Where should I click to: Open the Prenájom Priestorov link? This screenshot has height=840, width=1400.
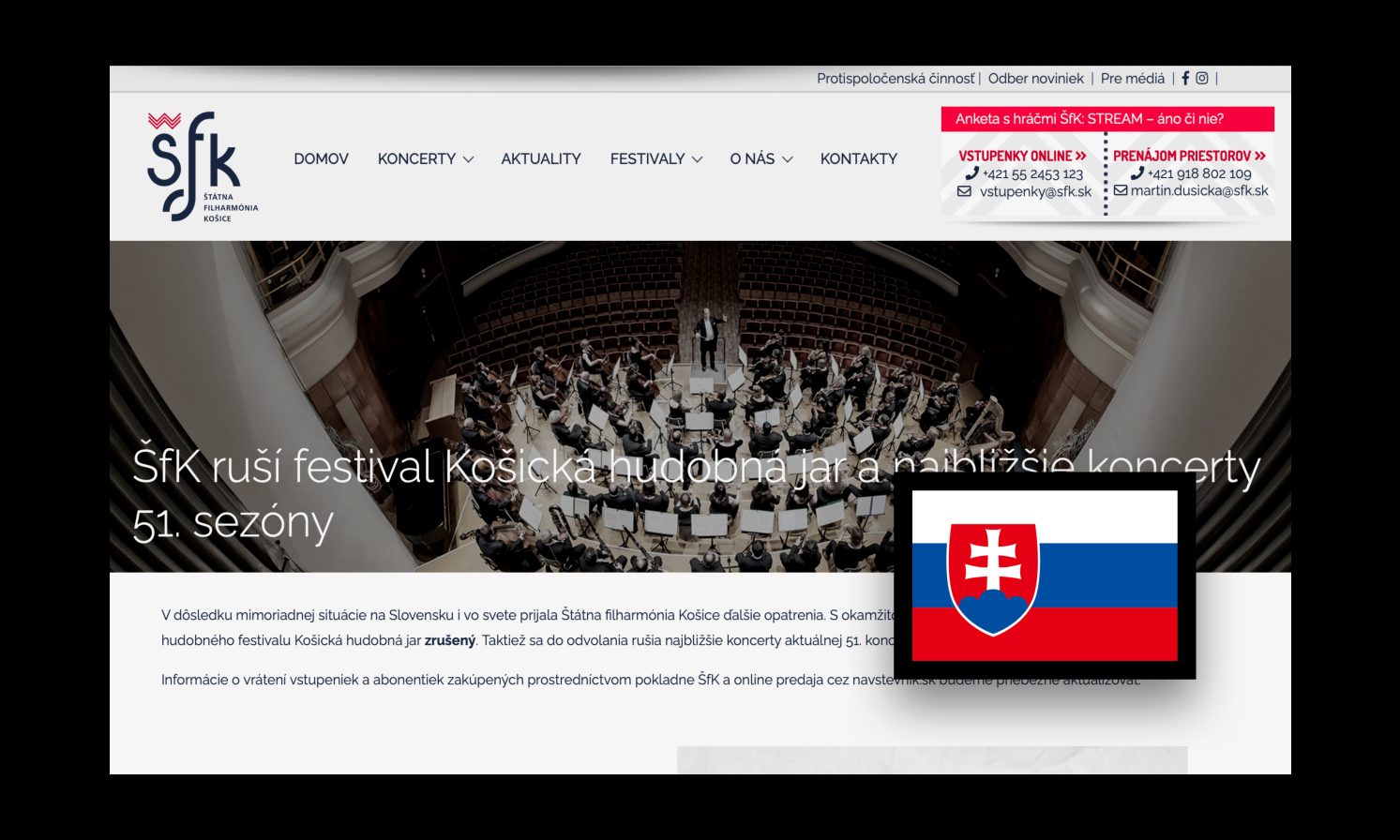pos(1189,156)
